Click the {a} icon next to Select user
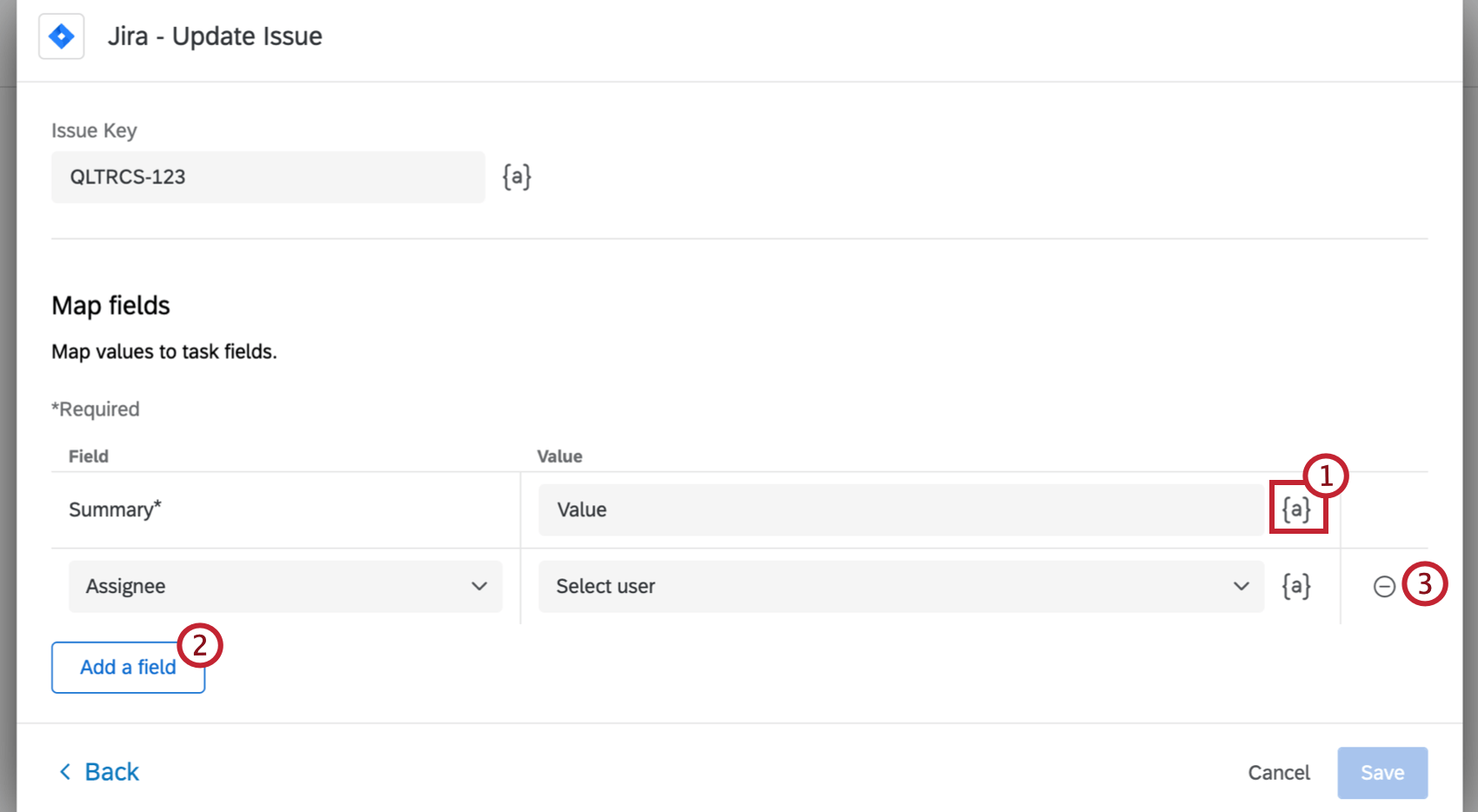This screenshot has width=1478, height=812. [1296, 586]
